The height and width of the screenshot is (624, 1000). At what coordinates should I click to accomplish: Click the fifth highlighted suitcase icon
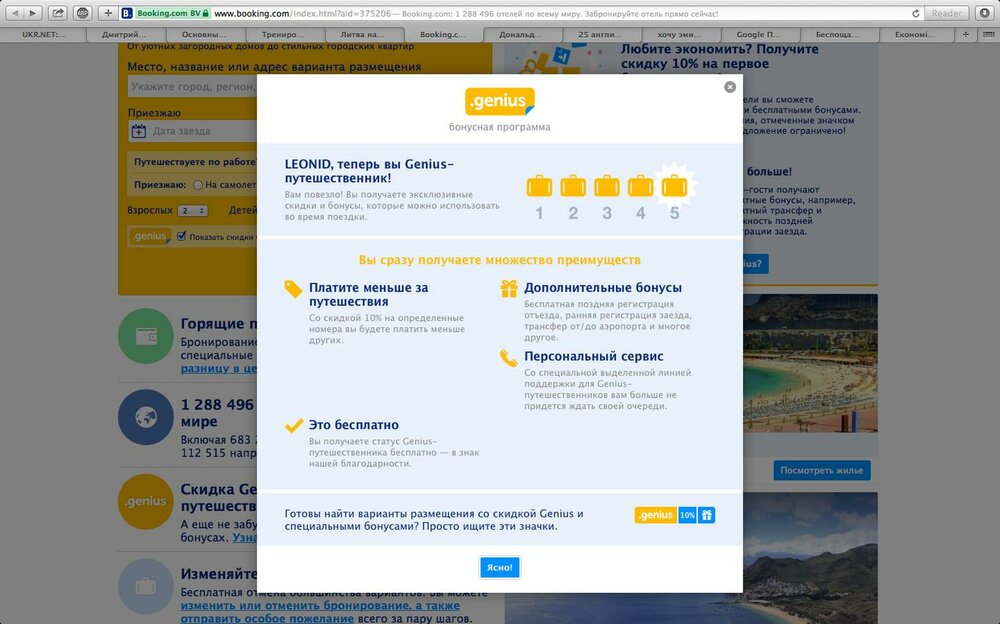coord(675,186)
